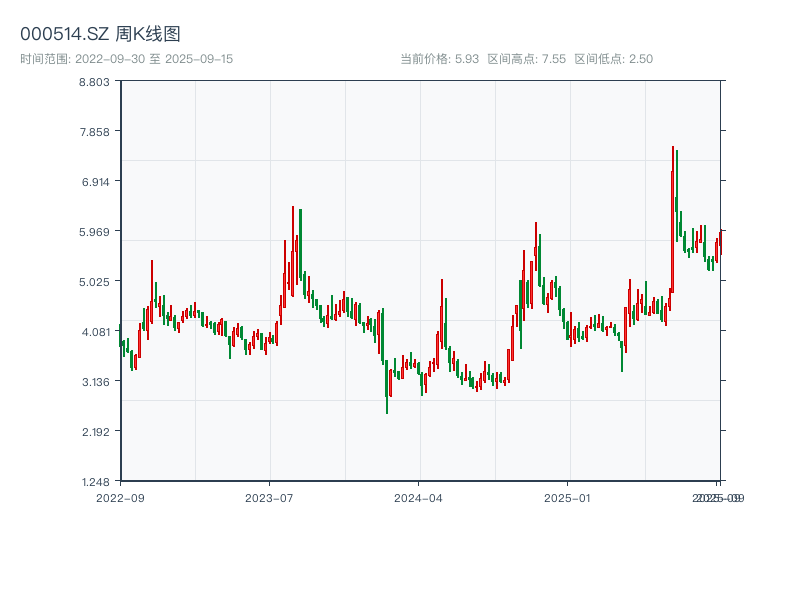Click the y-axis value 2.192
800x600 pixels.
pyautogui.click(x=95, y=432)
